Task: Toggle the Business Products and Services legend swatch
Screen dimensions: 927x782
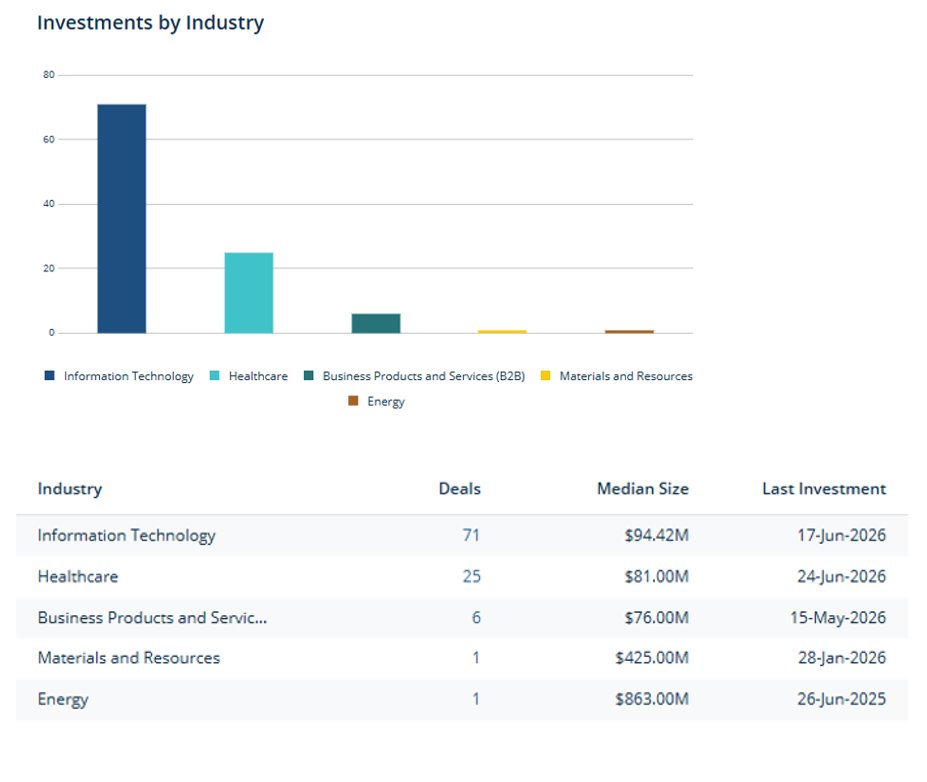Action: click(x=309, y=375)
